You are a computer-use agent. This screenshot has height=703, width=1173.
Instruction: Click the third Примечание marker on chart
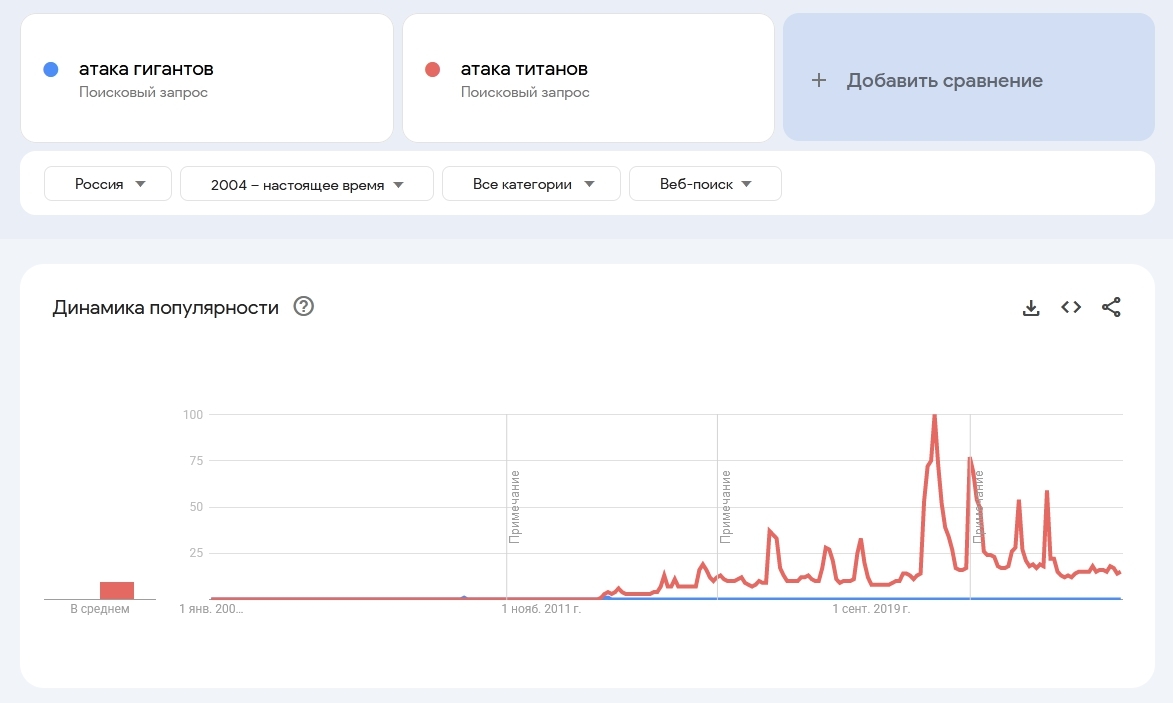978,506
